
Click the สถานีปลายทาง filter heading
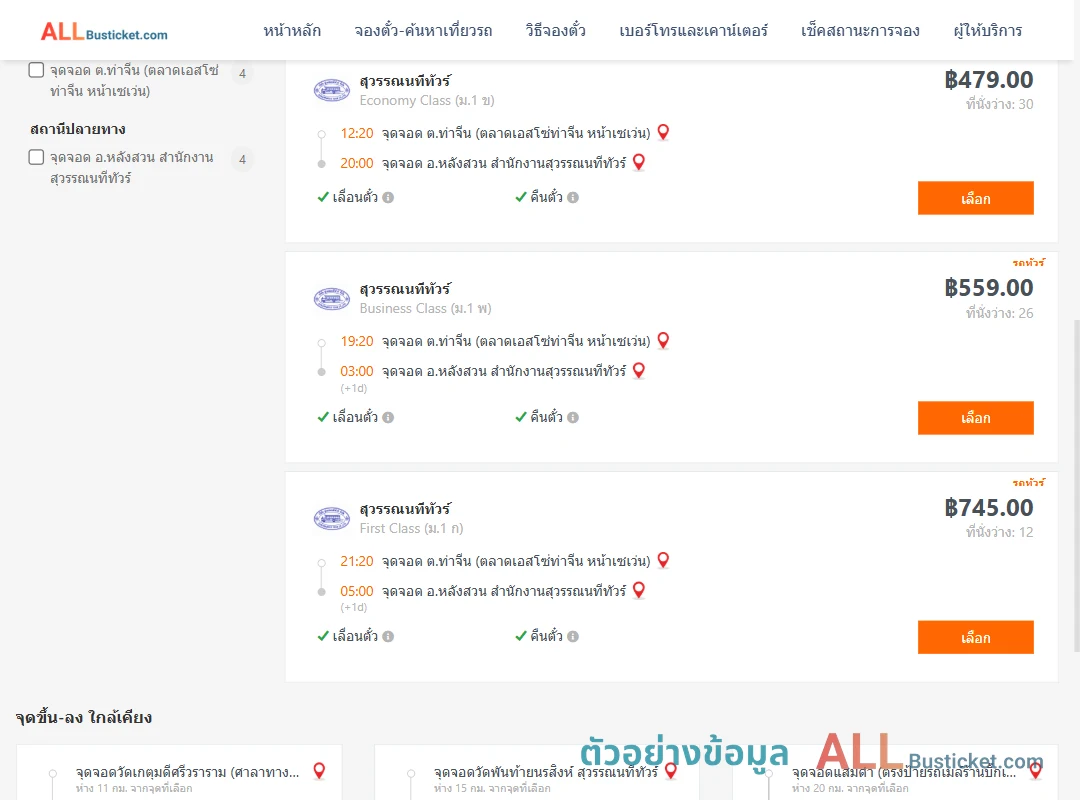coord(78,130)
